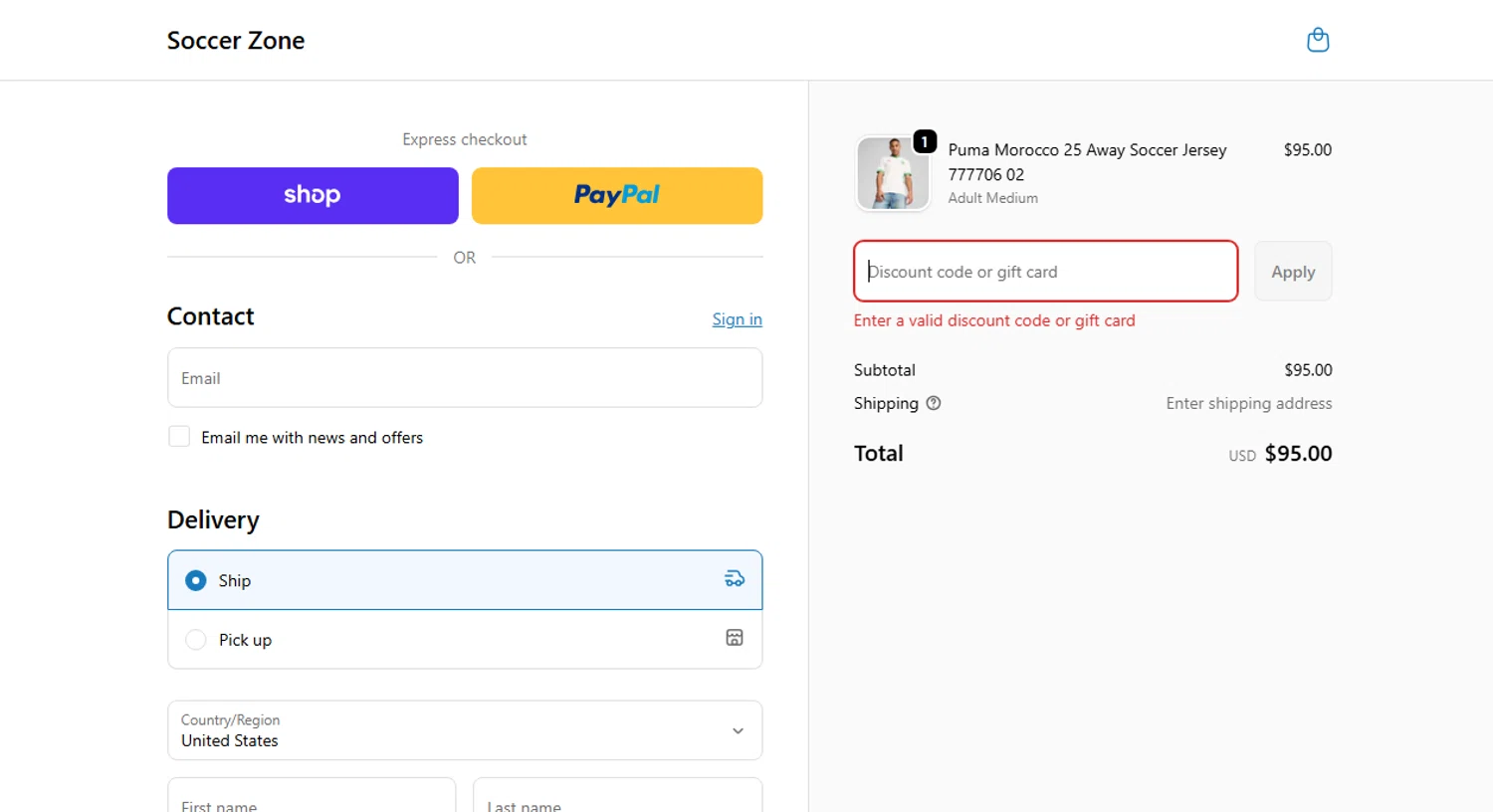
Task: Click the 'Enter shipping address' text
Action: (1249, 403)
